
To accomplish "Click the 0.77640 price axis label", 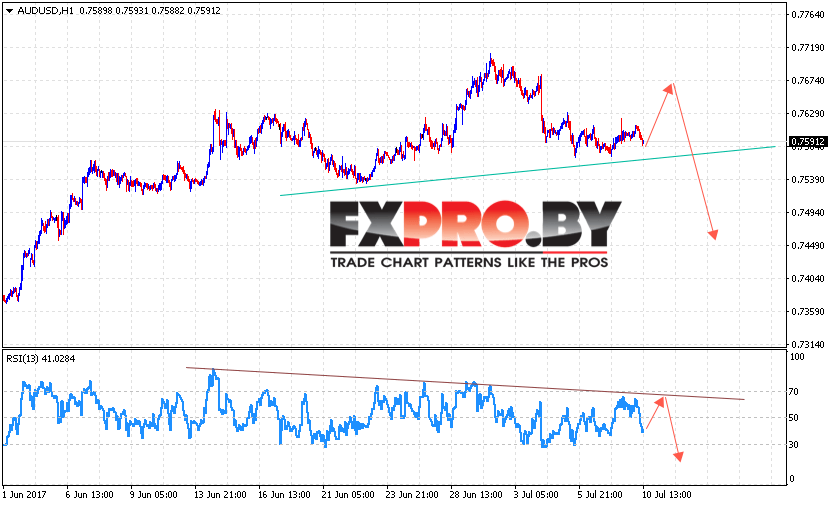I will (x=808, y=15).
